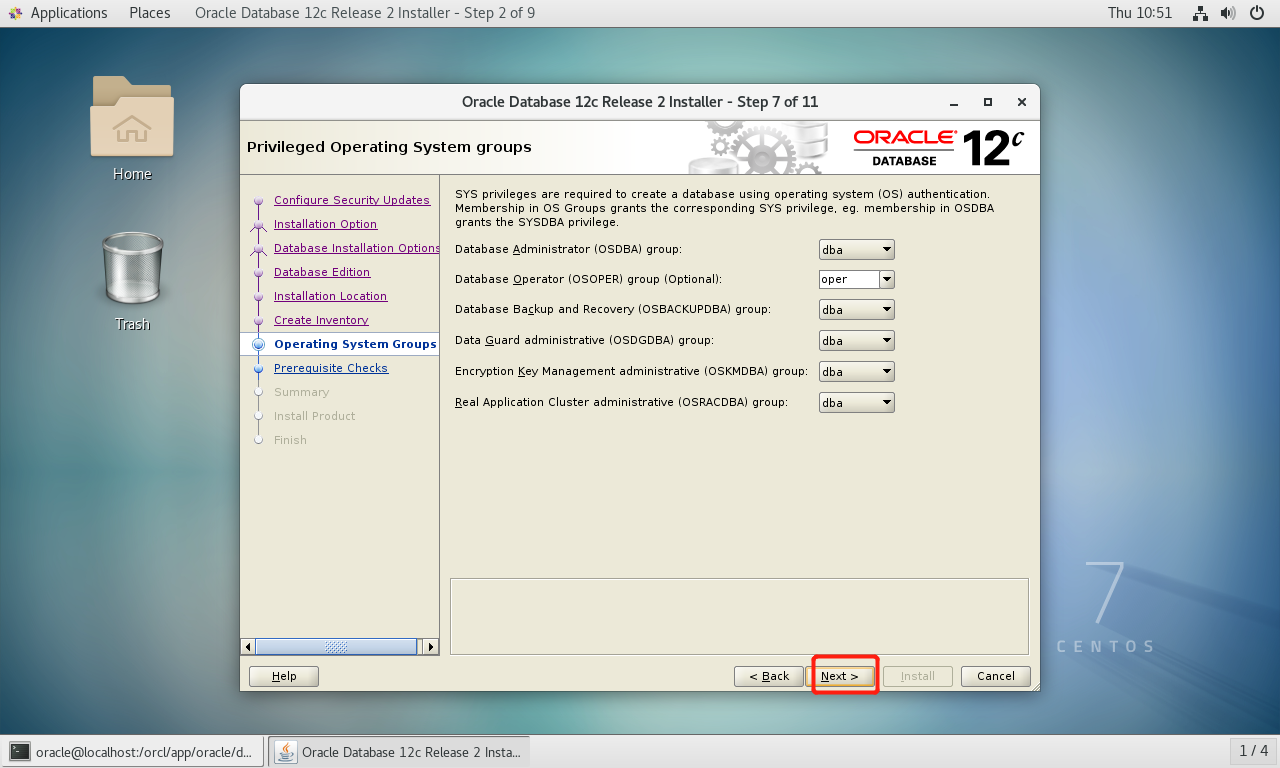This screenshot has width=1280, height=768.
Task: Open the Trash desktop icon
Action: (132, 268)
